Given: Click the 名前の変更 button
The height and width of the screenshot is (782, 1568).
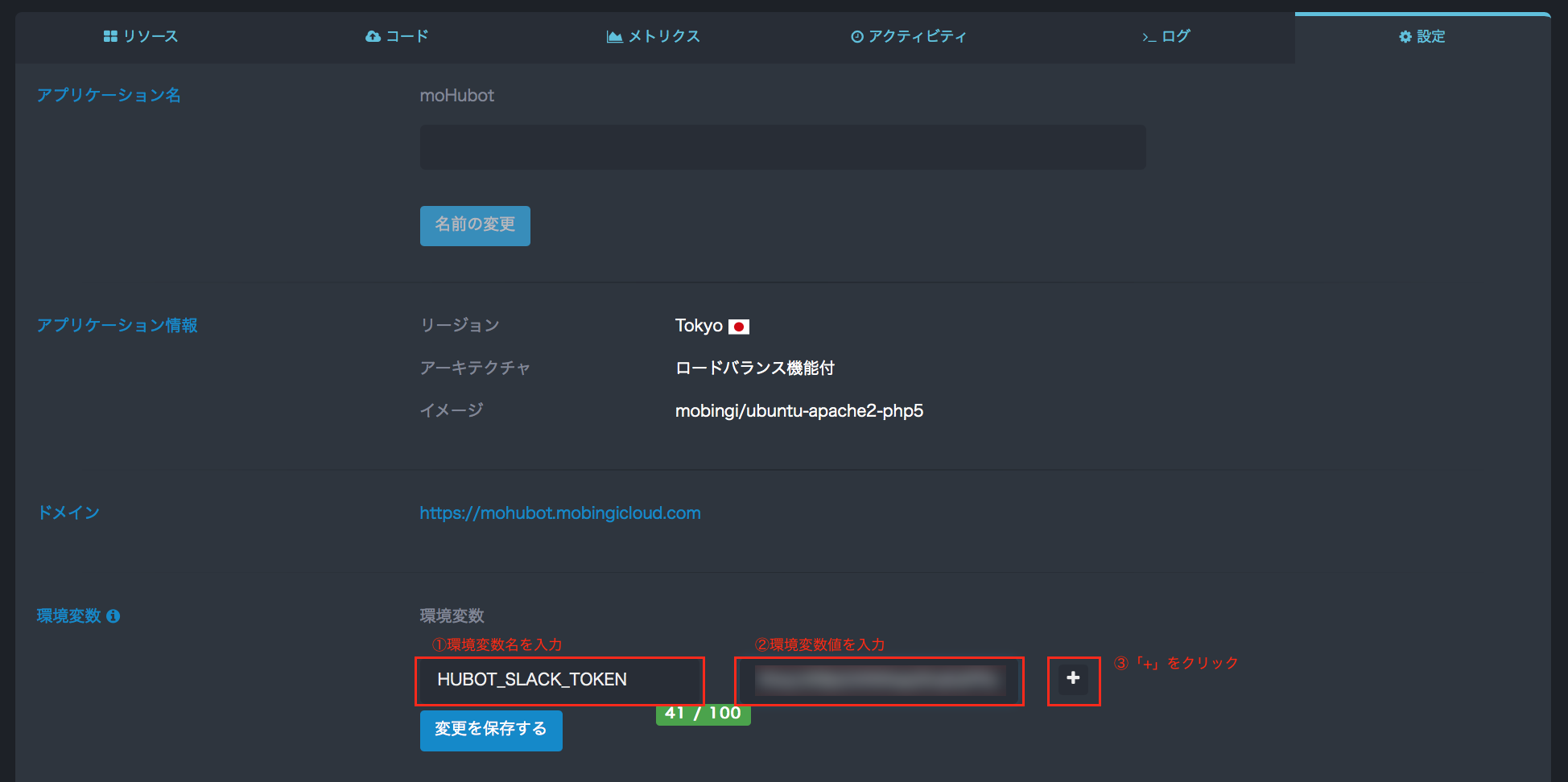Looking at the screenshot, I should (474, 226).
